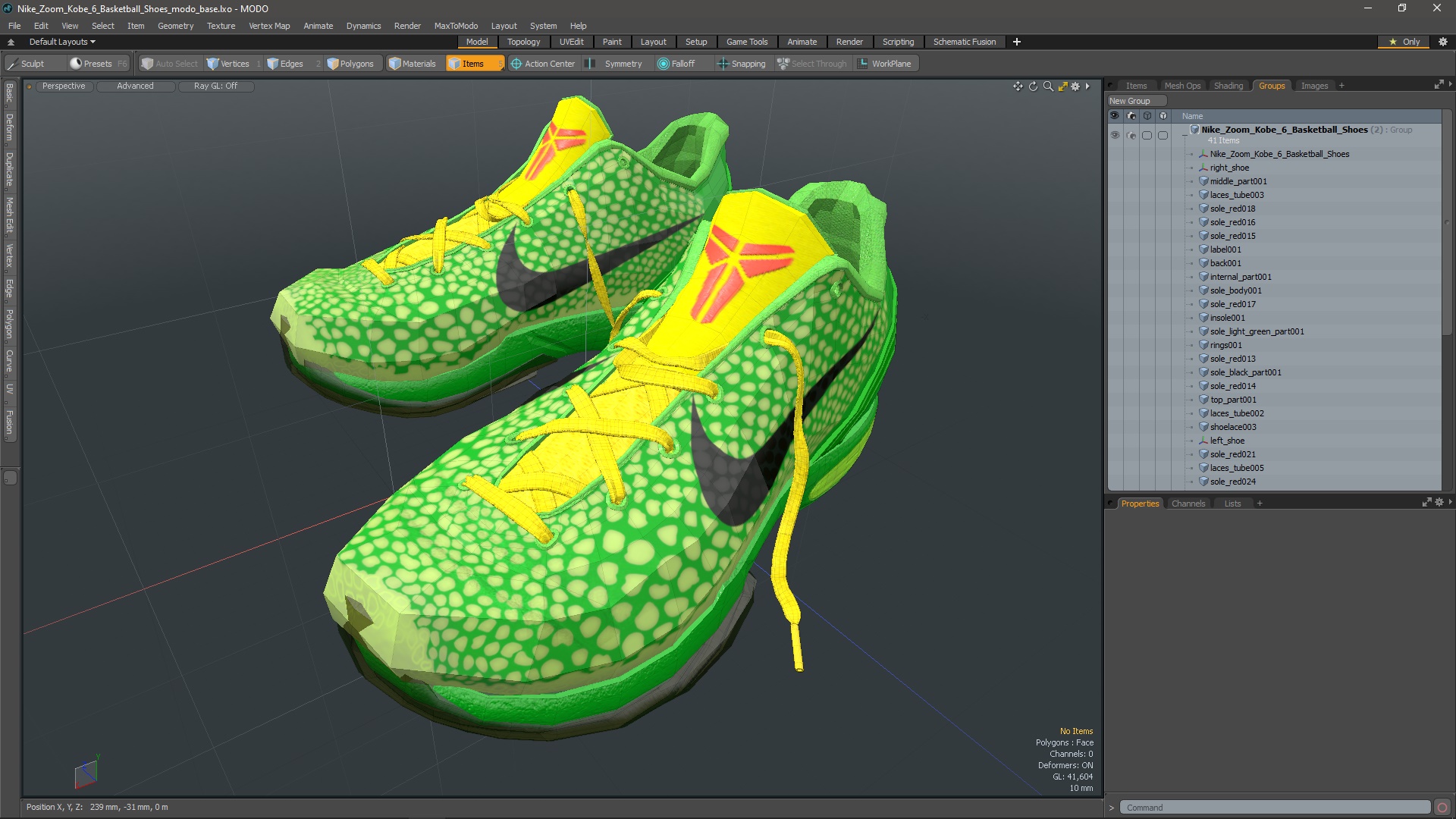The height and width of the screenshot is (819, 1456).
Task: Select the laces_tube003 mesh
Action: tap(1237, 195)
